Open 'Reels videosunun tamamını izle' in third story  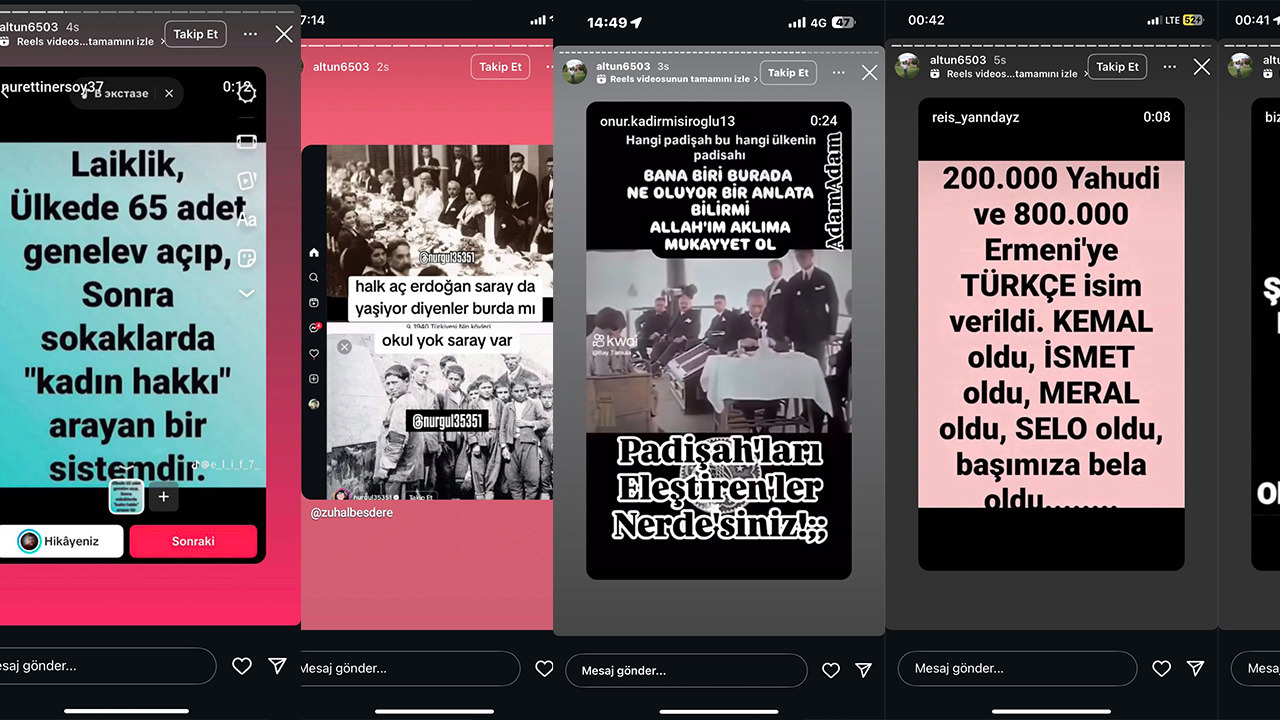point(678,79)
